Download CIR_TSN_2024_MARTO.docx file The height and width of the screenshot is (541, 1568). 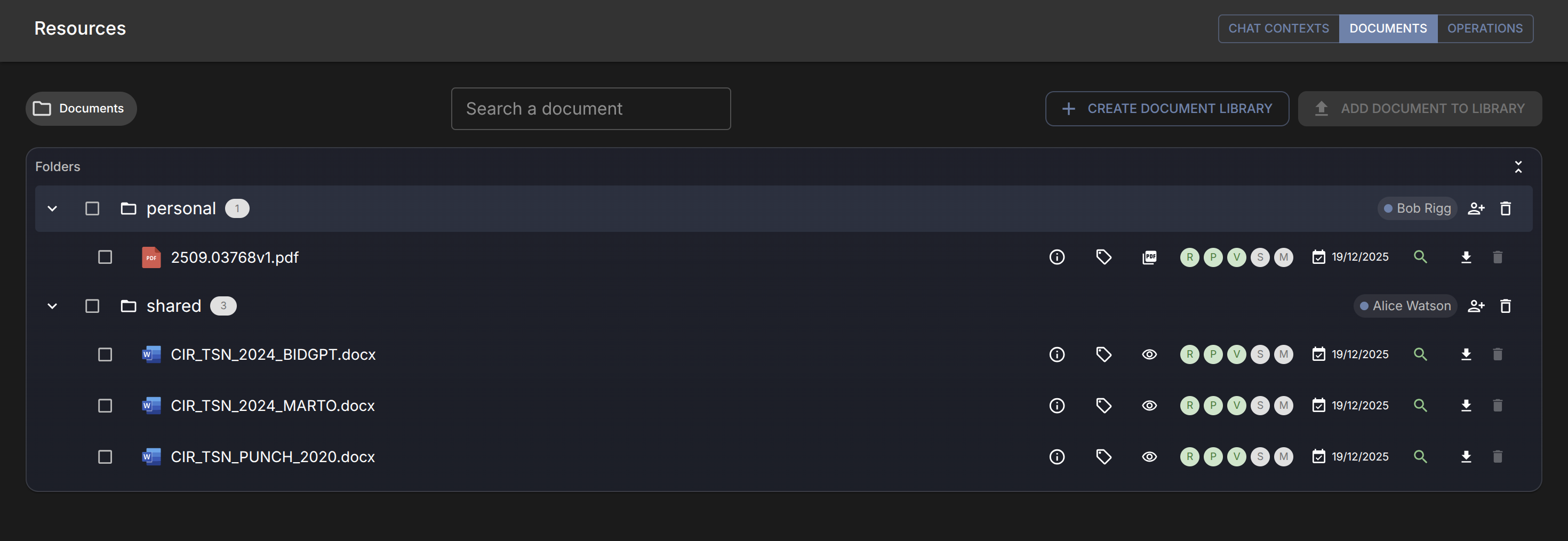[1466, 405]
